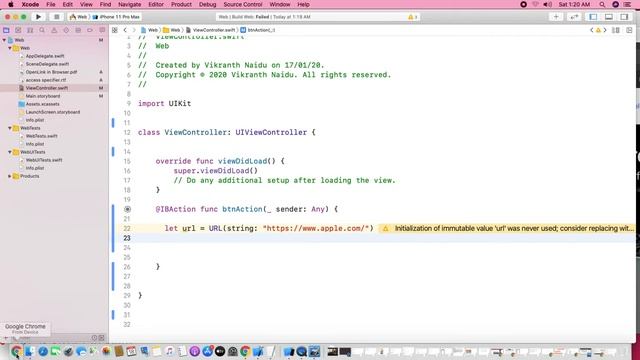Open the Library with plus button
This screenshot has width=640, height=360.
pyautogui.click(x=556, y=17)
